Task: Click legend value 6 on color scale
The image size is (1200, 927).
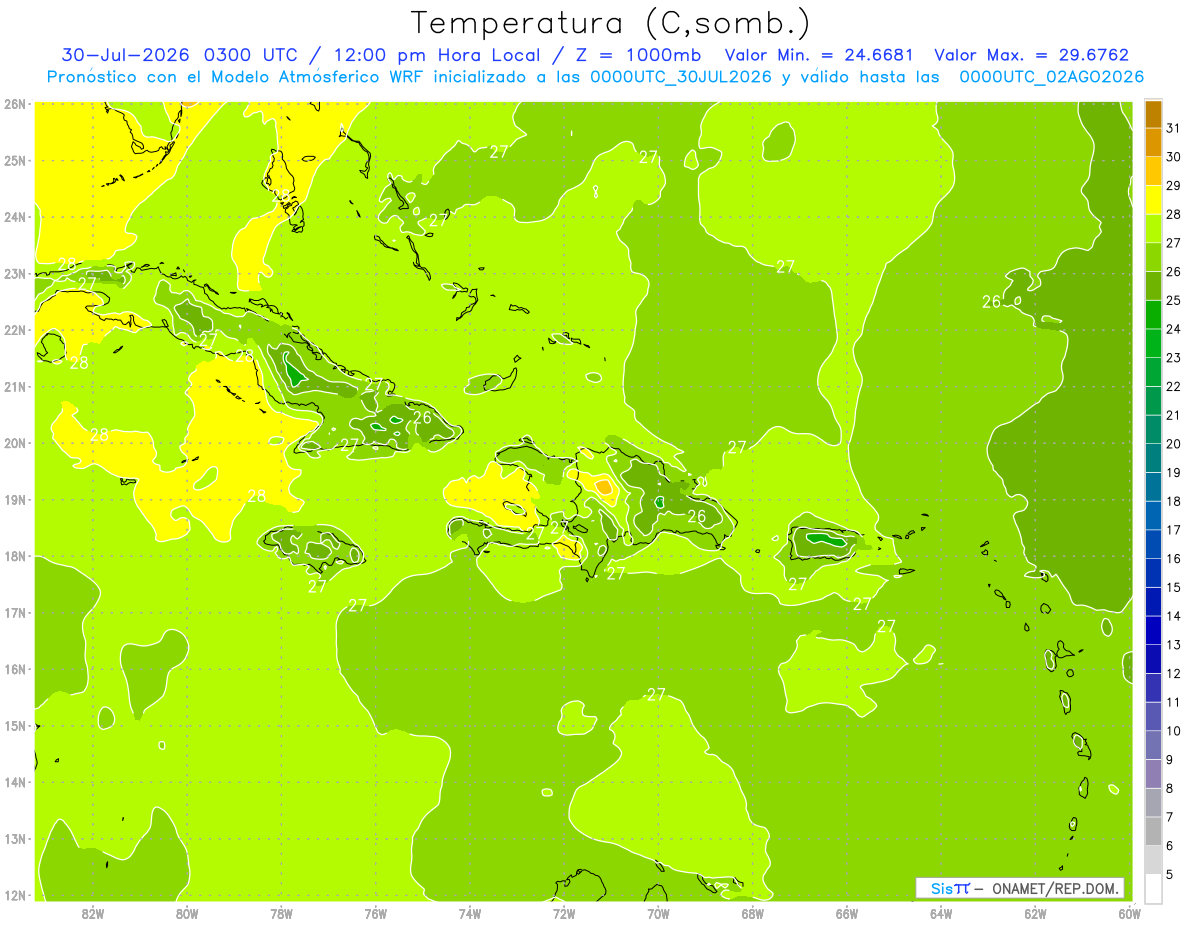Action: click(x=1170, y=846)
